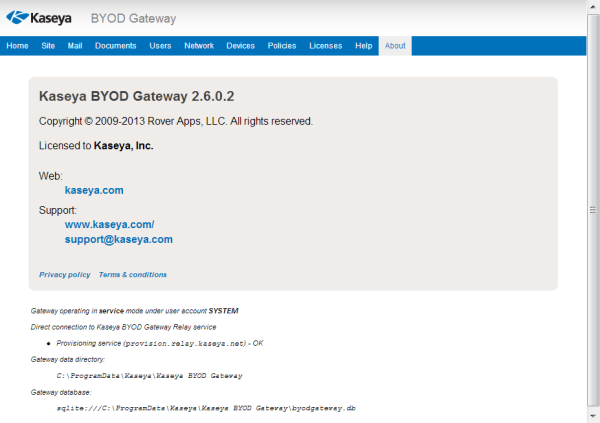
Task: Click the Kaseya logo
Action: pyautogui.click(x=39, y=18)
